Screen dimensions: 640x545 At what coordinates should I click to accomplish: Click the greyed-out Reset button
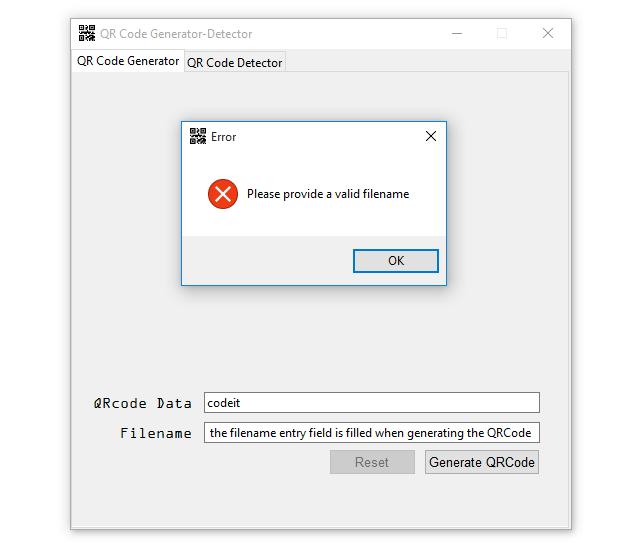pyautogui.click(x=372, y=462)
